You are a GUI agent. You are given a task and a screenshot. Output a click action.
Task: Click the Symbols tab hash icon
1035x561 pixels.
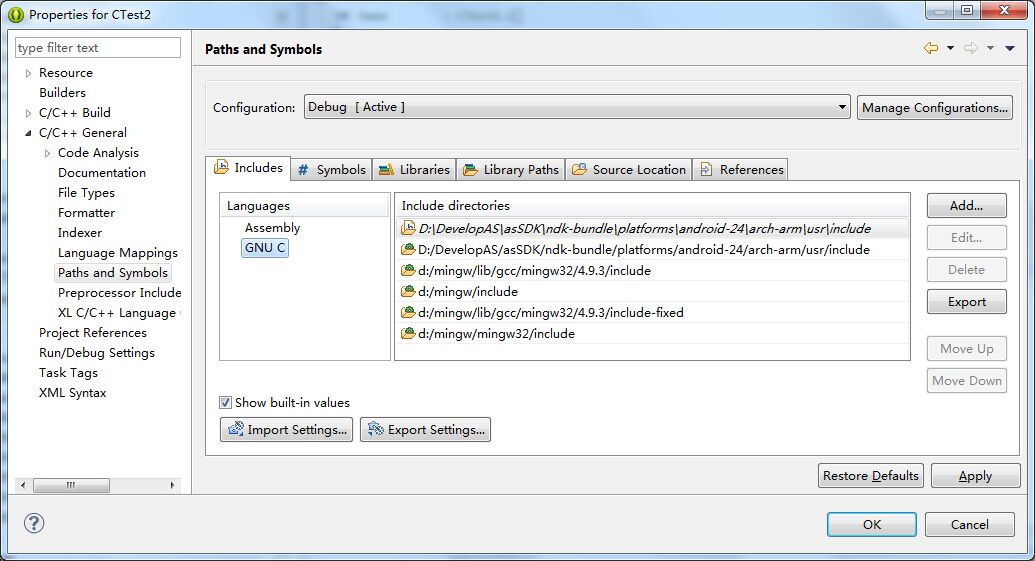[x=303, y=170]
